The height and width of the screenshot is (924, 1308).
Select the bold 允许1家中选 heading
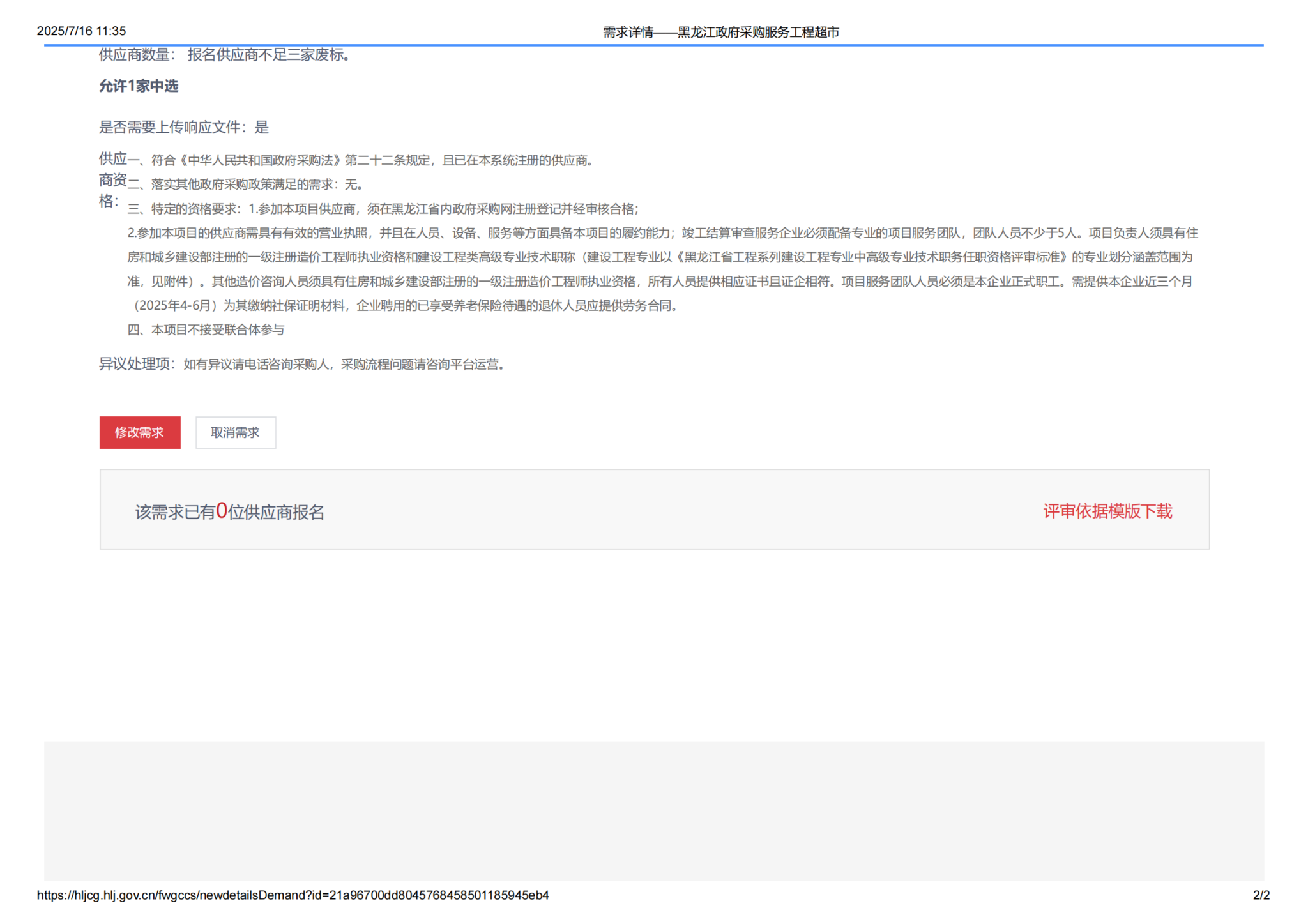point(139,86)
